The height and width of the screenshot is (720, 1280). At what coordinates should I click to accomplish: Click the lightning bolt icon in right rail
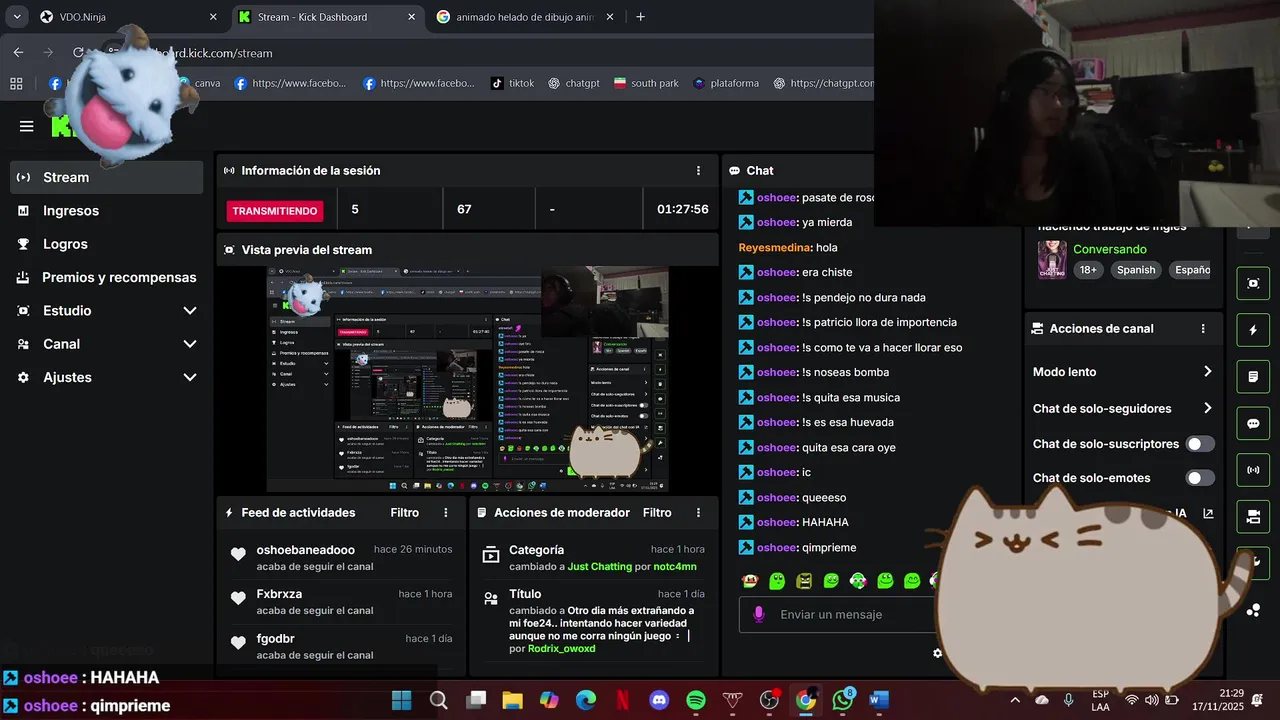(x=1253, y=330)
